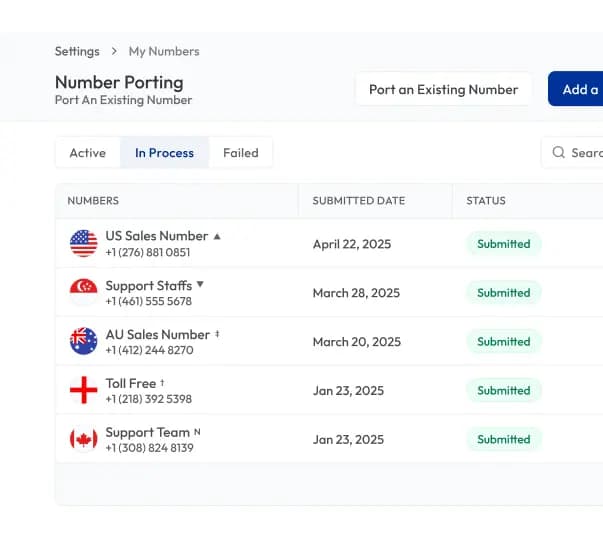Viewport: 603px width, 536px height.
Task: Click the marker beside Toll Free
Action: coord(163,383)
